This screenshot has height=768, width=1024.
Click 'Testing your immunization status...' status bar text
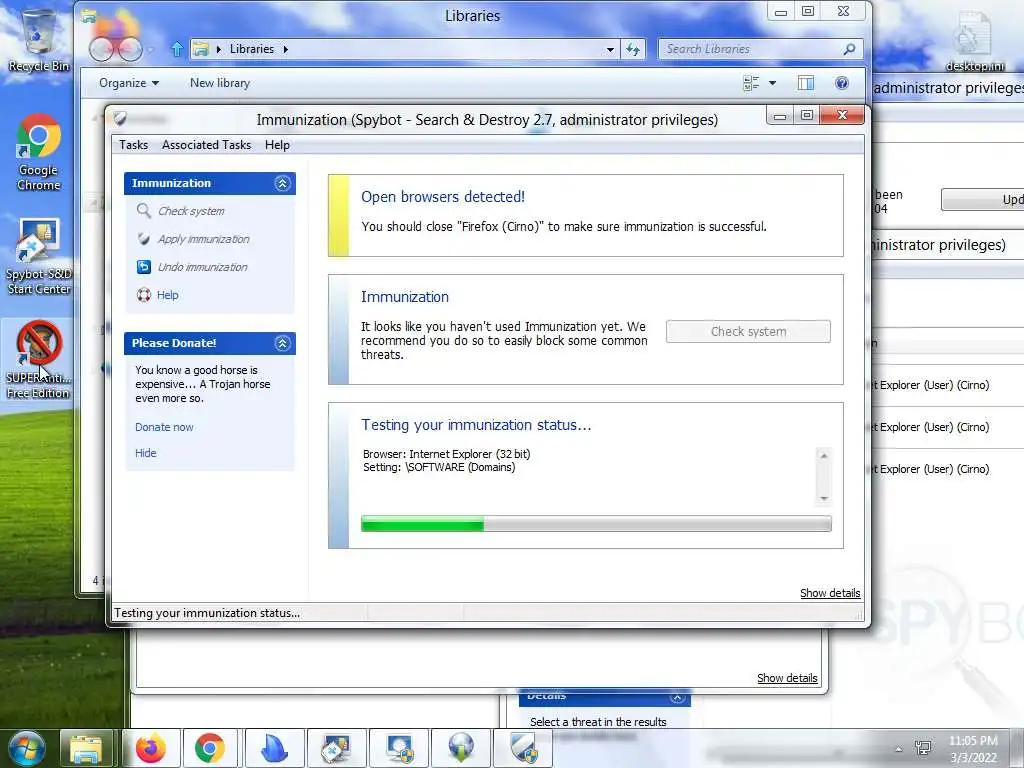(207, 613)
